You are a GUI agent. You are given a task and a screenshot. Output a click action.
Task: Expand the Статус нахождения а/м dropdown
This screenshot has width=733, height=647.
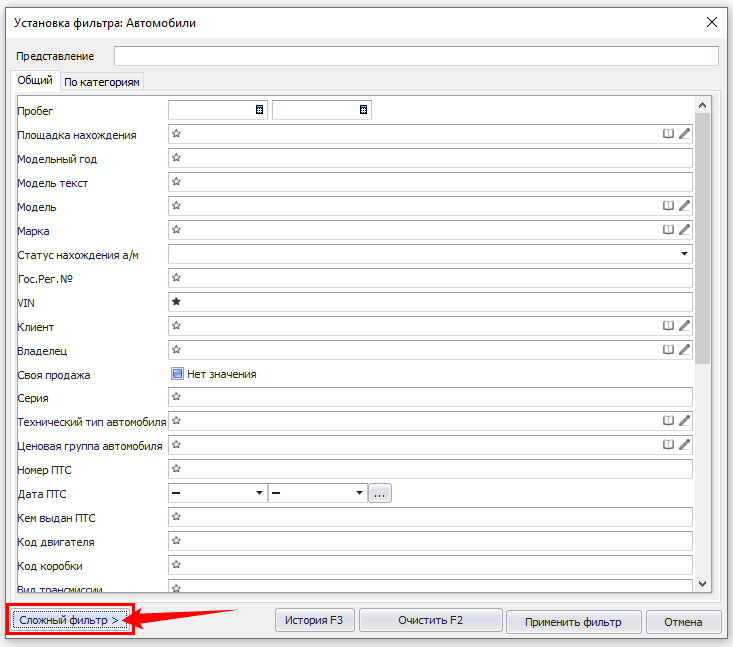click(682, 255)
